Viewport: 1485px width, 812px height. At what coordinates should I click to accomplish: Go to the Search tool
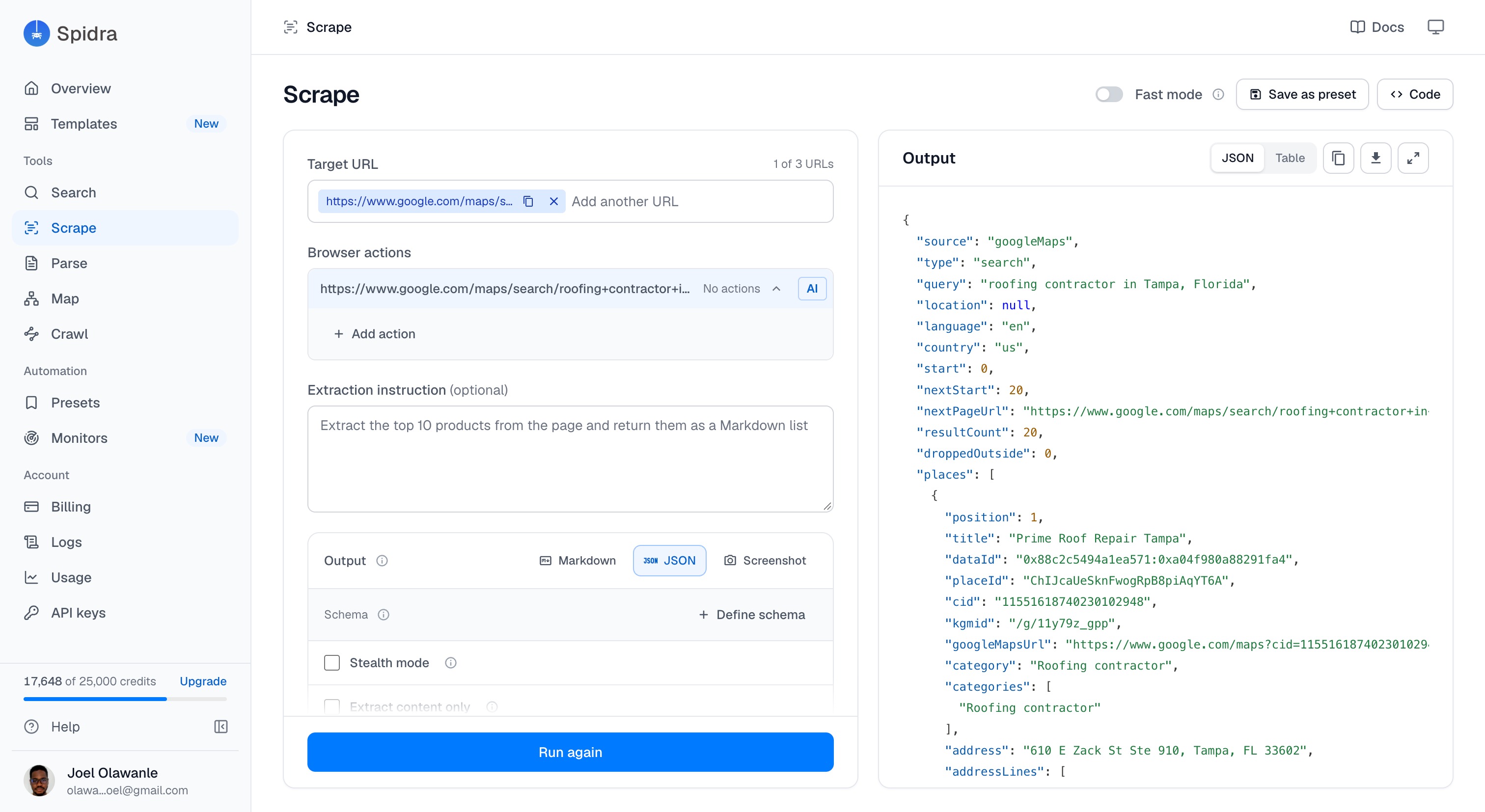click(x=125, y=192)
